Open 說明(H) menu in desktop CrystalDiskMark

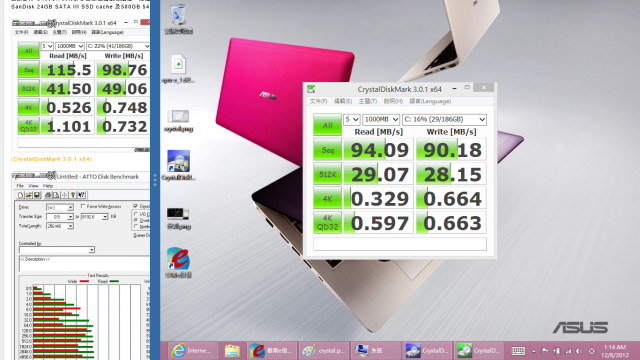(x=393, y=101)
